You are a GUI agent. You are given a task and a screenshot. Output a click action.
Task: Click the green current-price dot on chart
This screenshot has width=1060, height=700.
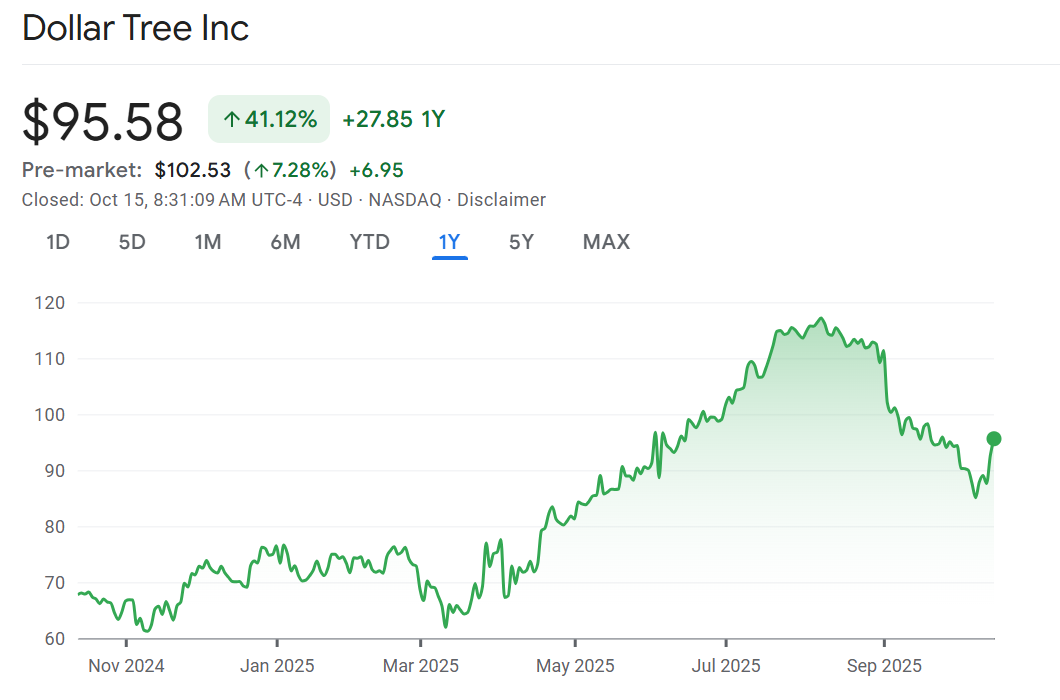pos(993,438)
